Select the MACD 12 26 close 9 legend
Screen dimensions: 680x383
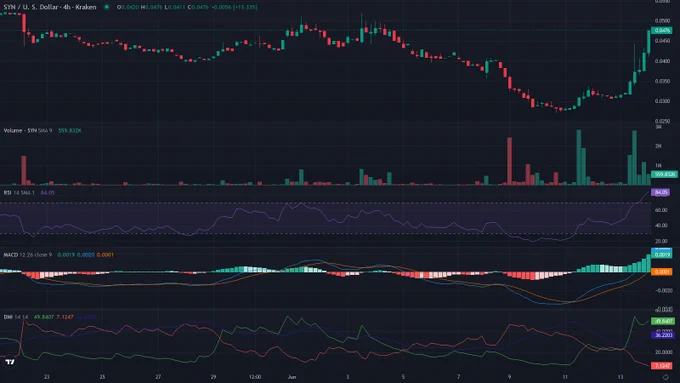click(x=27, y=255)
